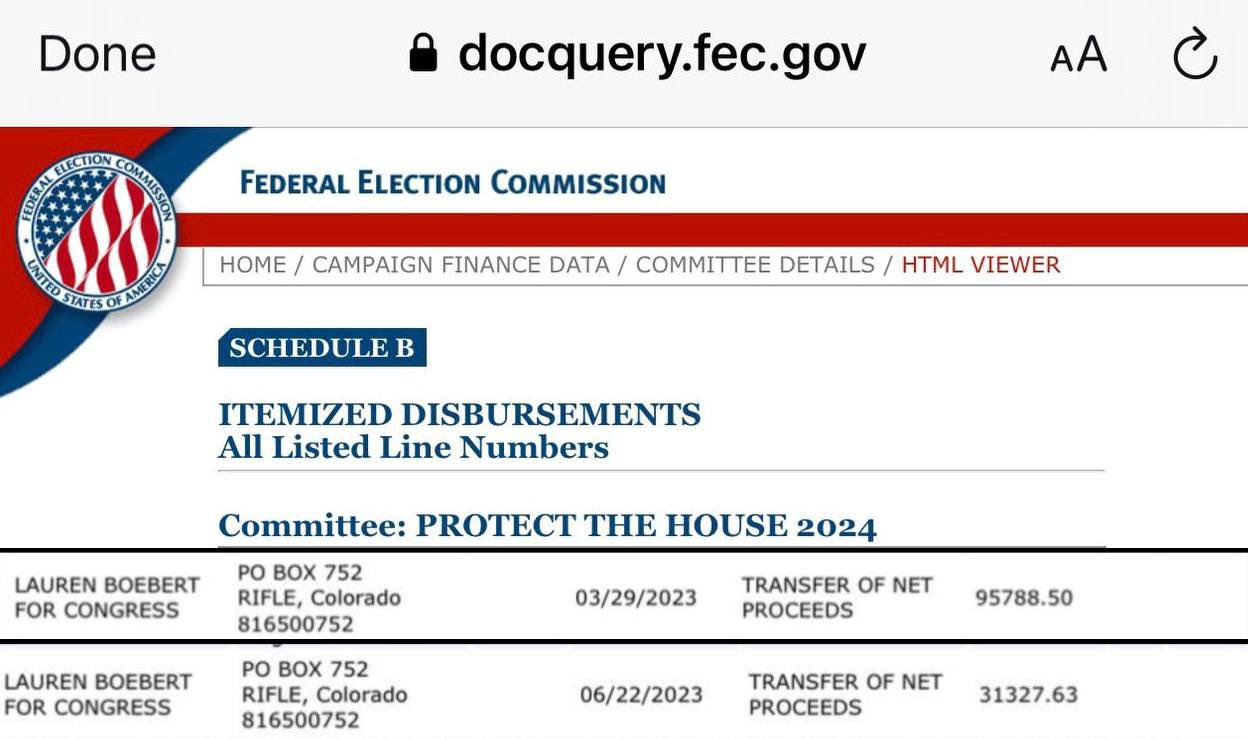Click the Federal Election Commission seal logo
Image resolution: width=1248 pixels, height=739 pixels.
96,231
